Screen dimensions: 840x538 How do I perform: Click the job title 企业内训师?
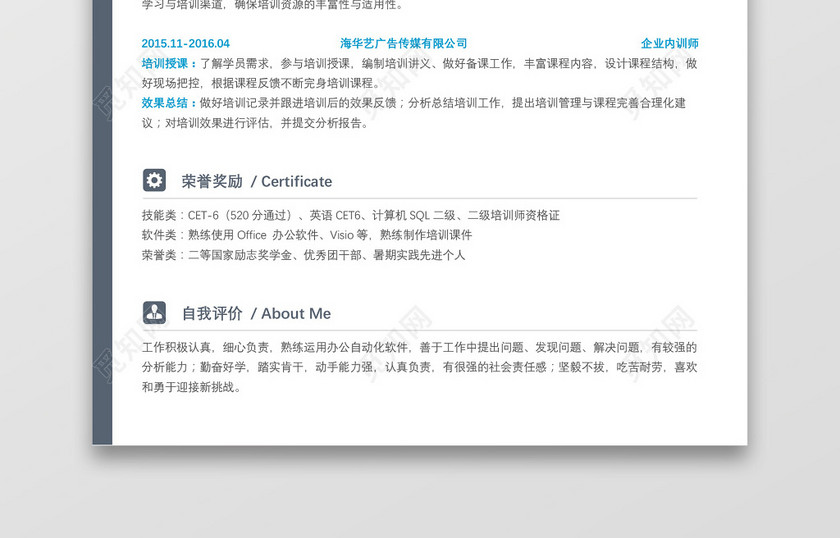tap(670, 43)
